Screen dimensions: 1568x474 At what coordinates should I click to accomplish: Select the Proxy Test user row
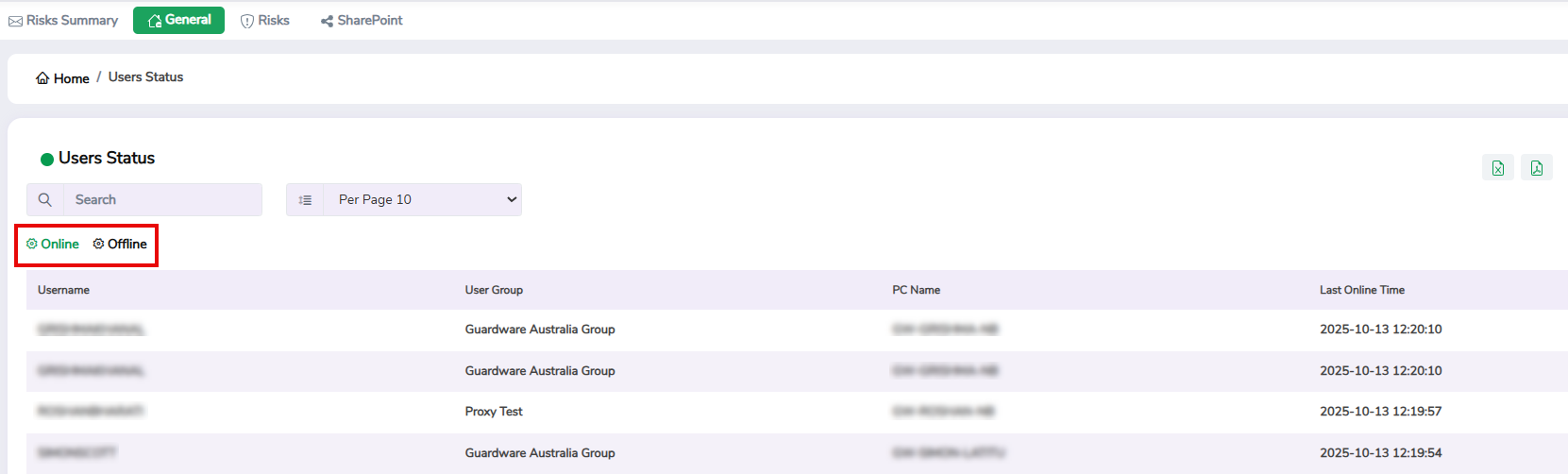coord(494,412)
